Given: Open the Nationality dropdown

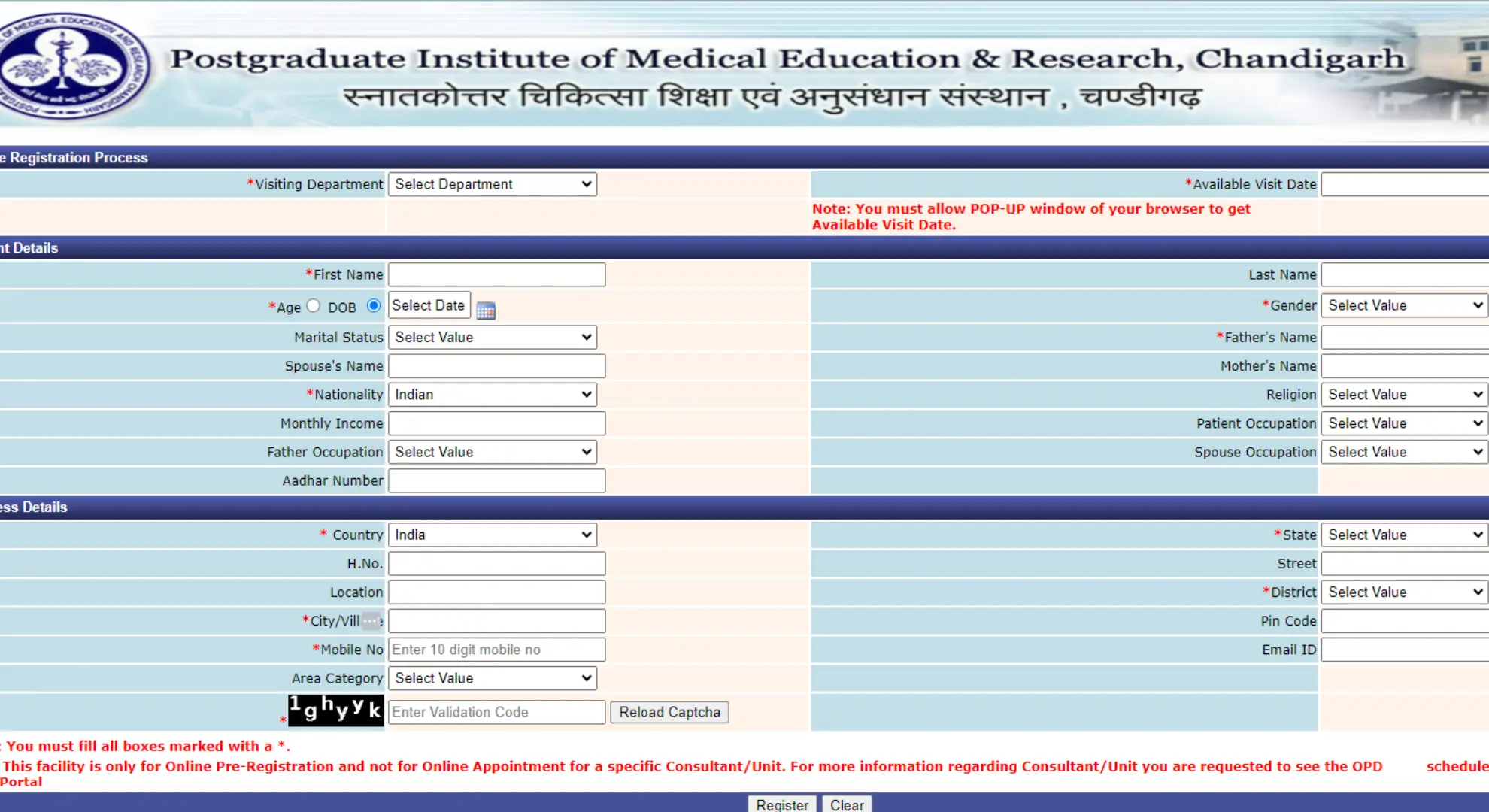Looking at the screenshot, I should pyautogui.click(x=493, y=395).
